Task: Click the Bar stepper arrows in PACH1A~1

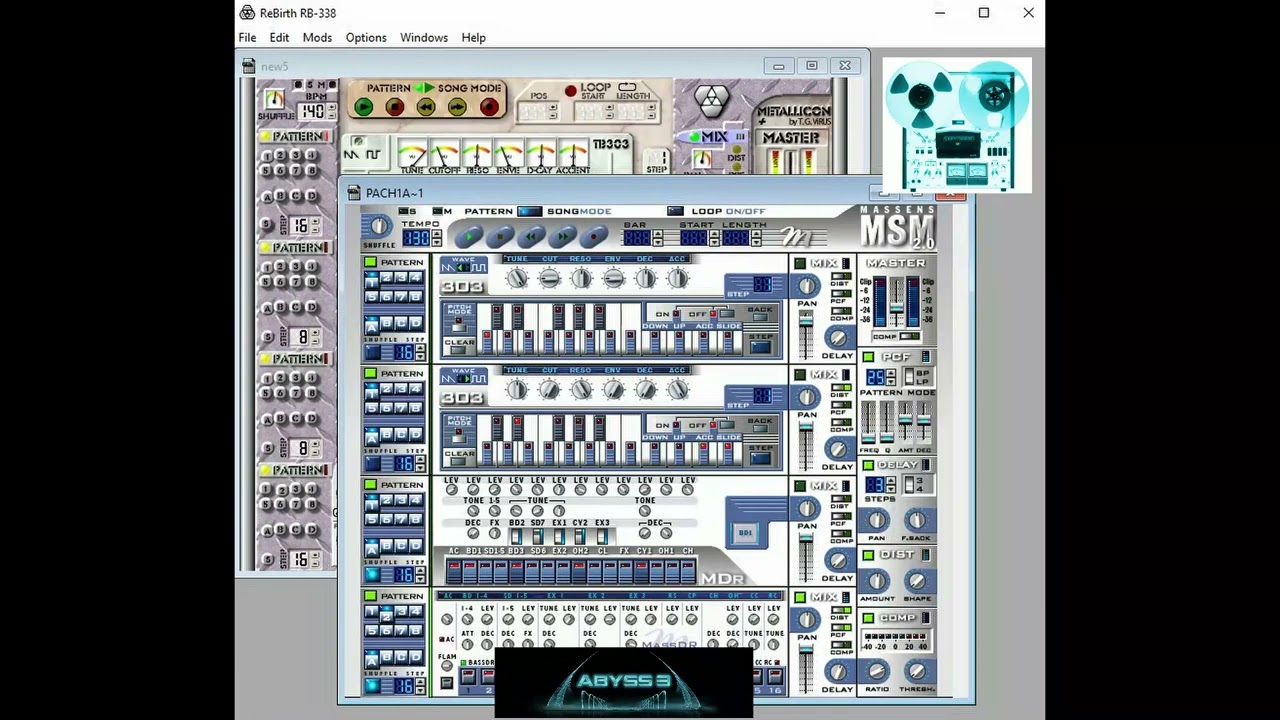Action: 657,238
